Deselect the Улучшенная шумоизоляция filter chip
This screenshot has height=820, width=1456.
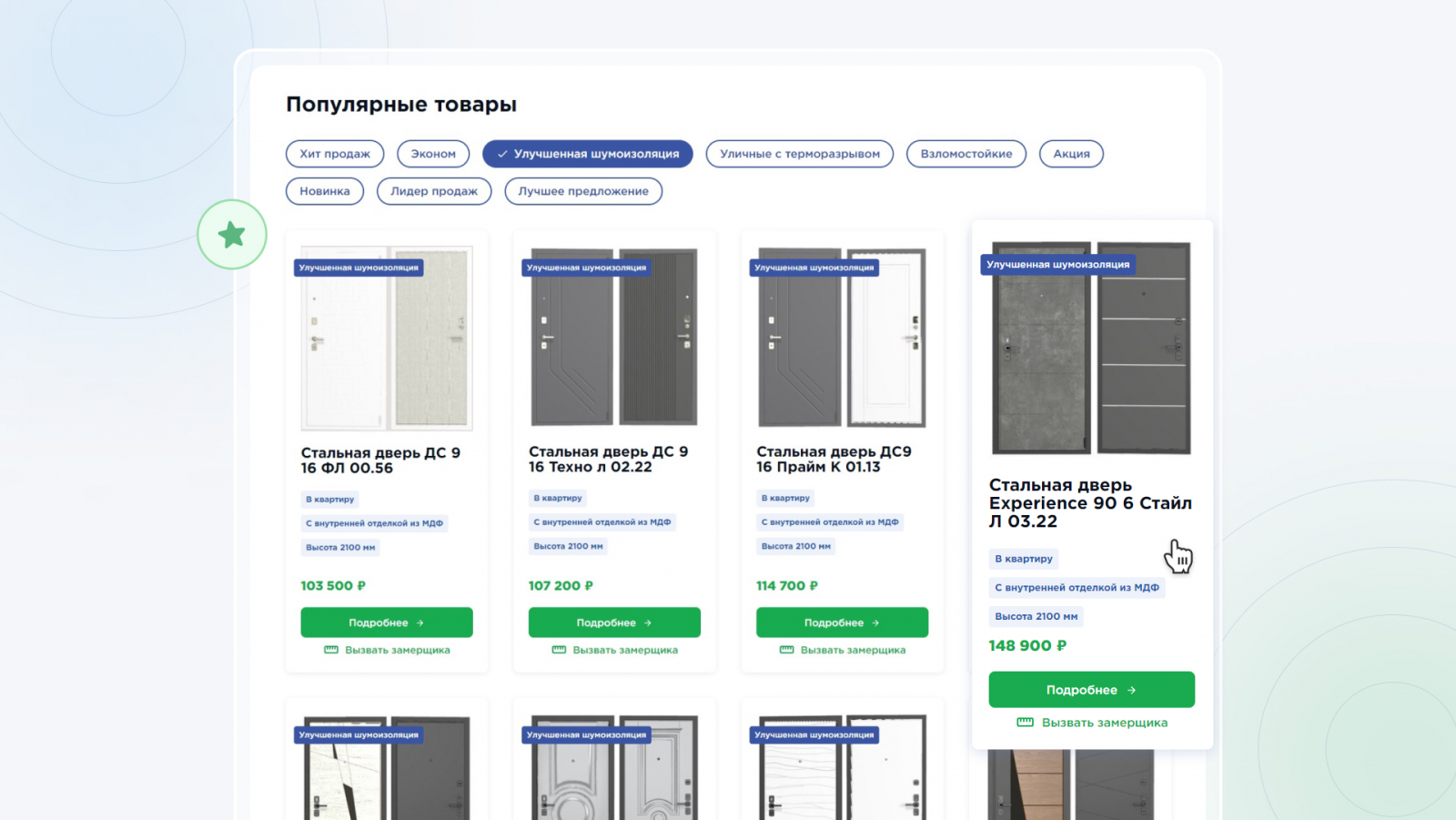click(x=588, y=154)
